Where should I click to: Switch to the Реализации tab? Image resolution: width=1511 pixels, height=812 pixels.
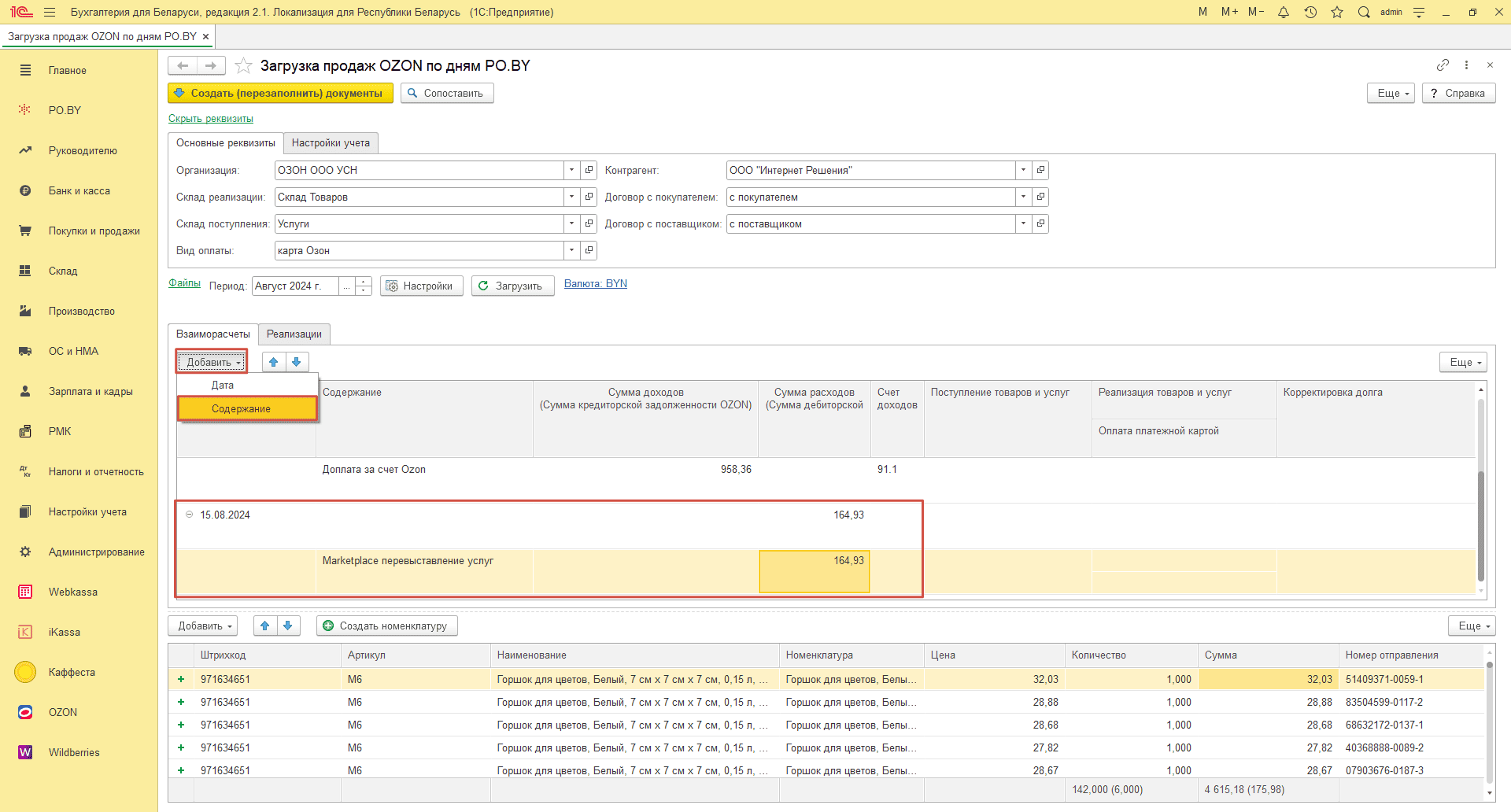[294, 334]
